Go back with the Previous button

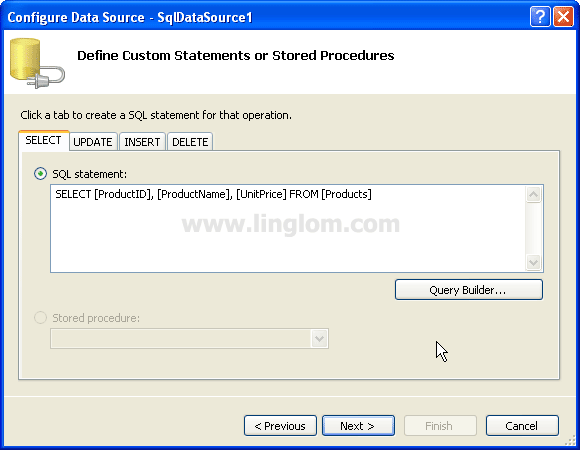[280, 426]
